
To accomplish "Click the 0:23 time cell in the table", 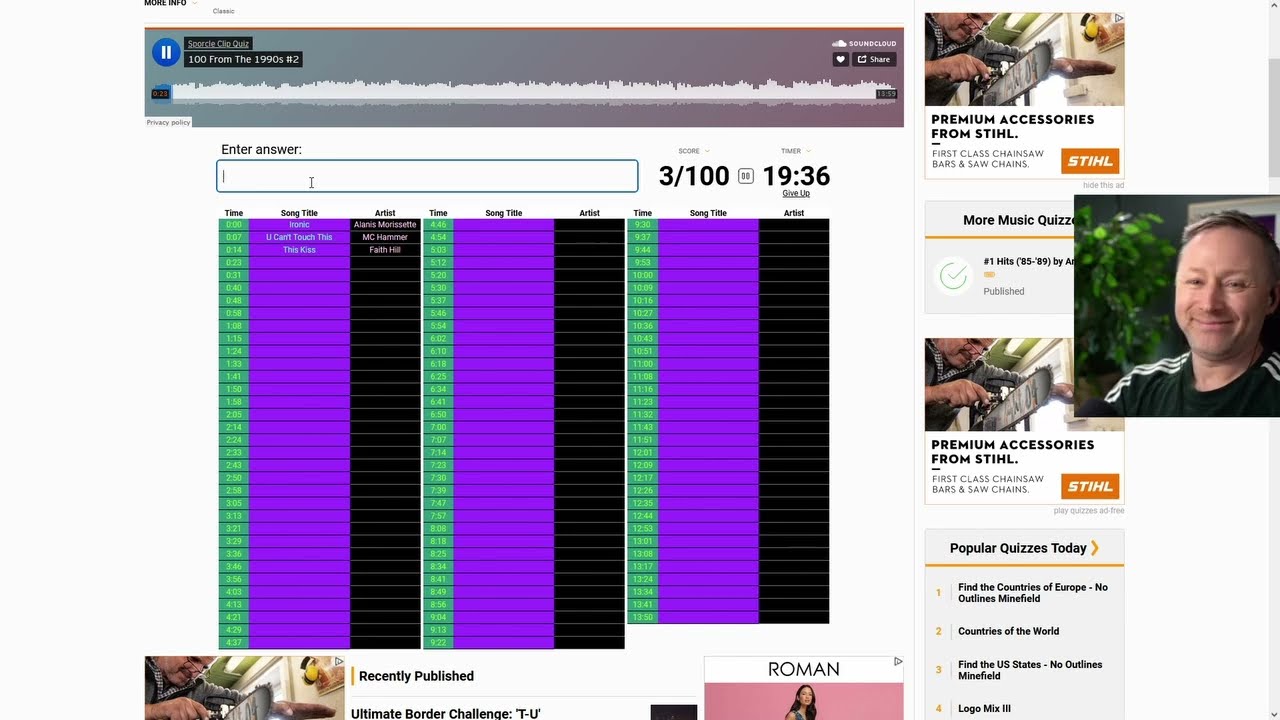I will 233,263.
